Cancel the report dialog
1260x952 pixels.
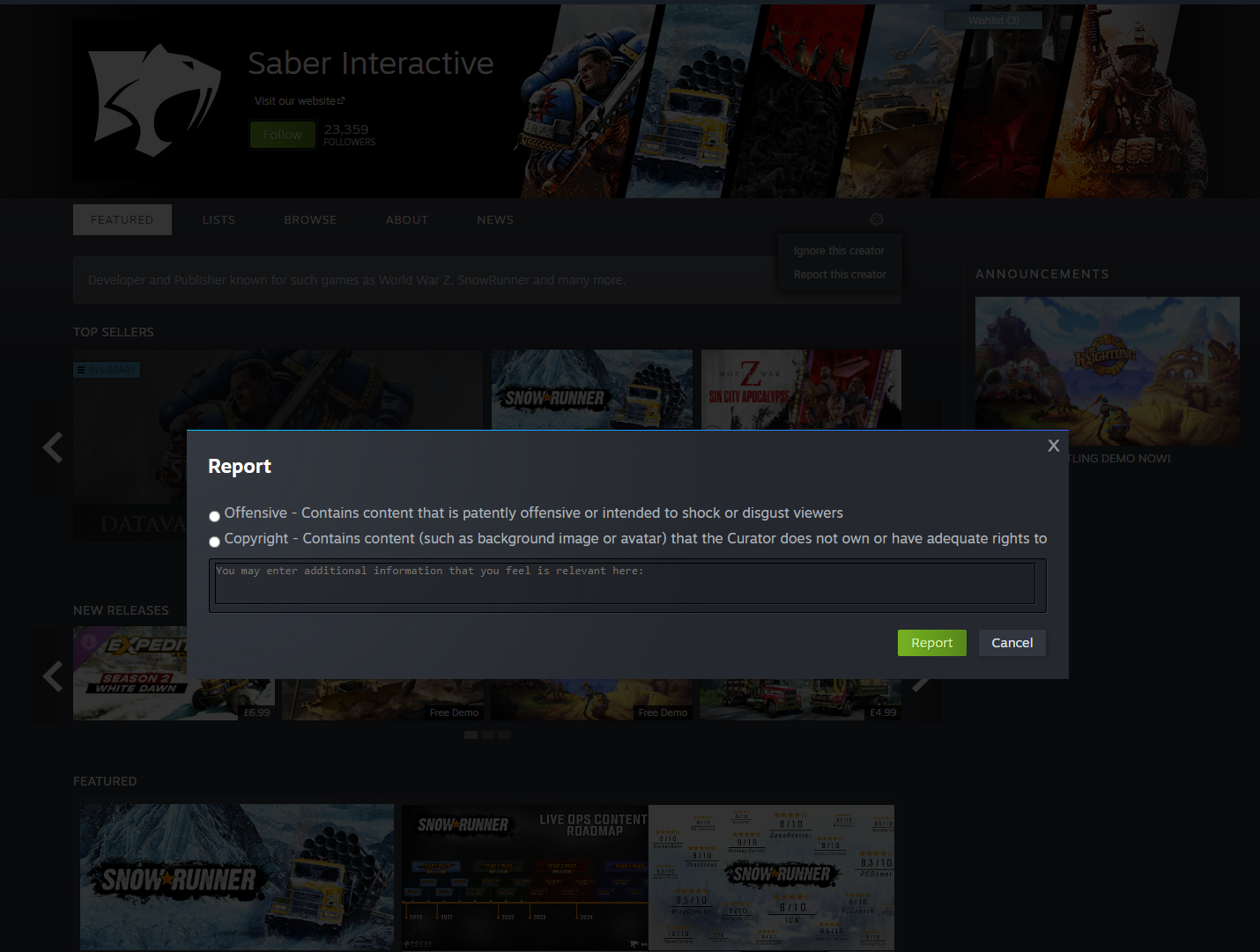pyautogui.click(x=1012, y=643)
